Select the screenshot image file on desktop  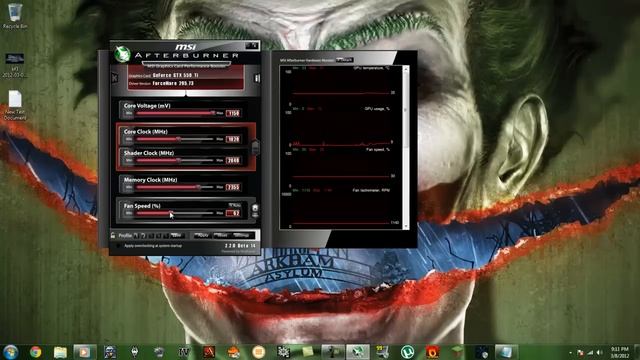click(x=15, y=65)
